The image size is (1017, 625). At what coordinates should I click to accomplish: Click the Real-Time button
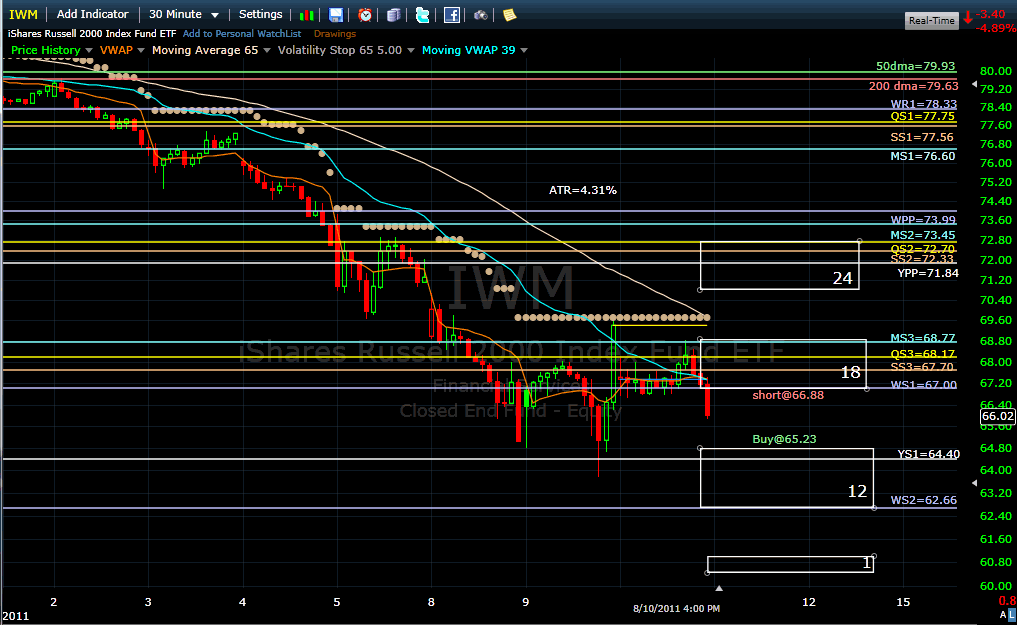931,21
